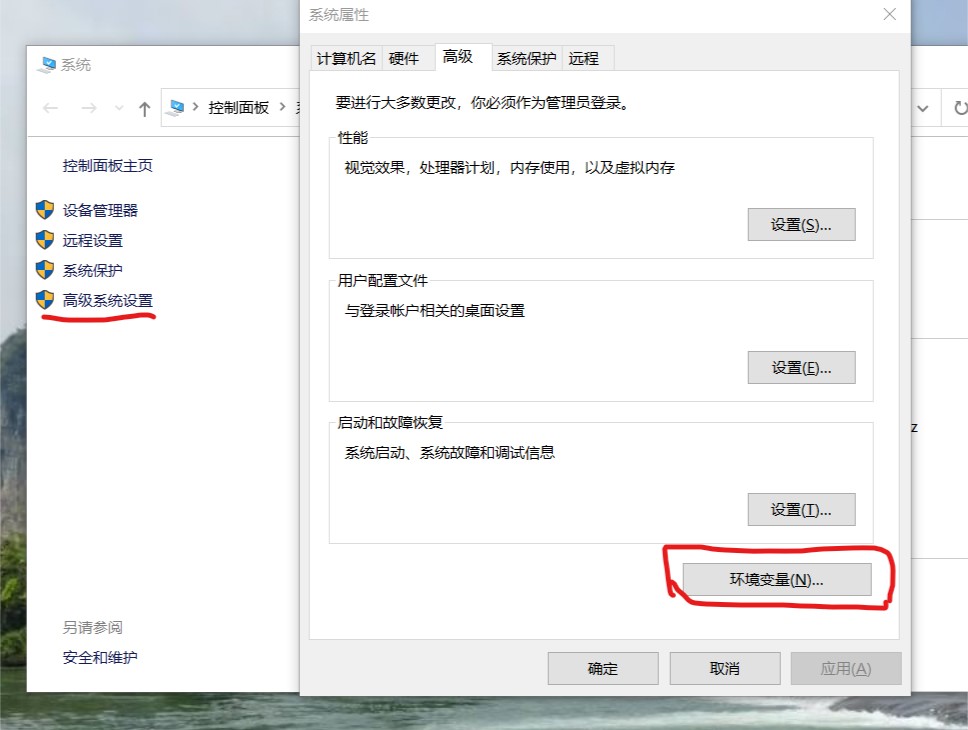Click the shield icon next to 设备管理器
Screen dimensions: 968x730
pos(44,210)
